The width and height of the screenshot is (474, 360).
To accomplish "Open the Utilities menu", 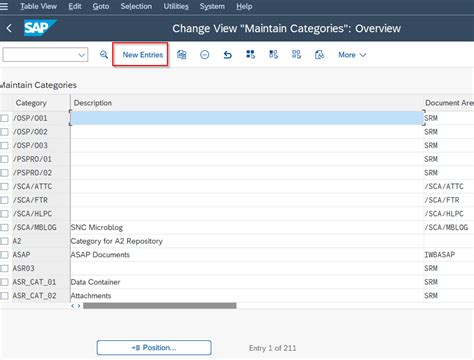I will 176,6.
